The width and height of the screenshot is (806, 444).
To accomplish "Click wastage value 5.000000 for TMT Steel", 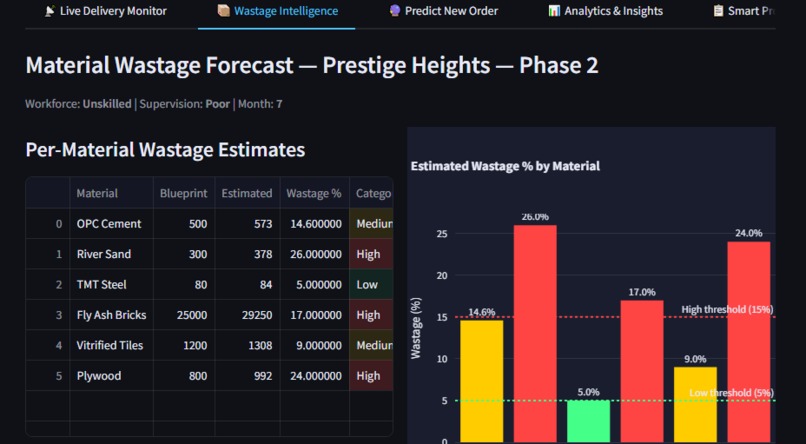I will [315, 284].
